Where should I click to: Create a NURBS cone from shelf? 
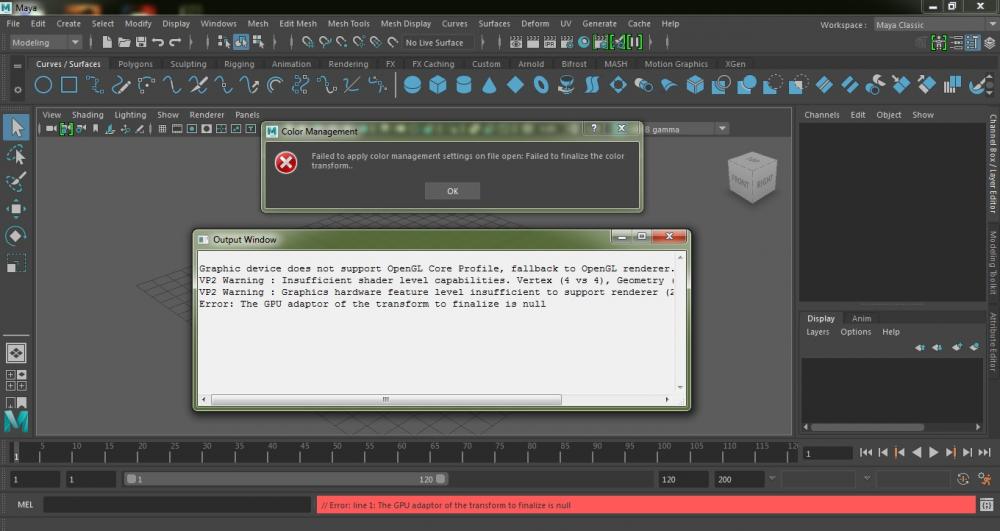489,85
